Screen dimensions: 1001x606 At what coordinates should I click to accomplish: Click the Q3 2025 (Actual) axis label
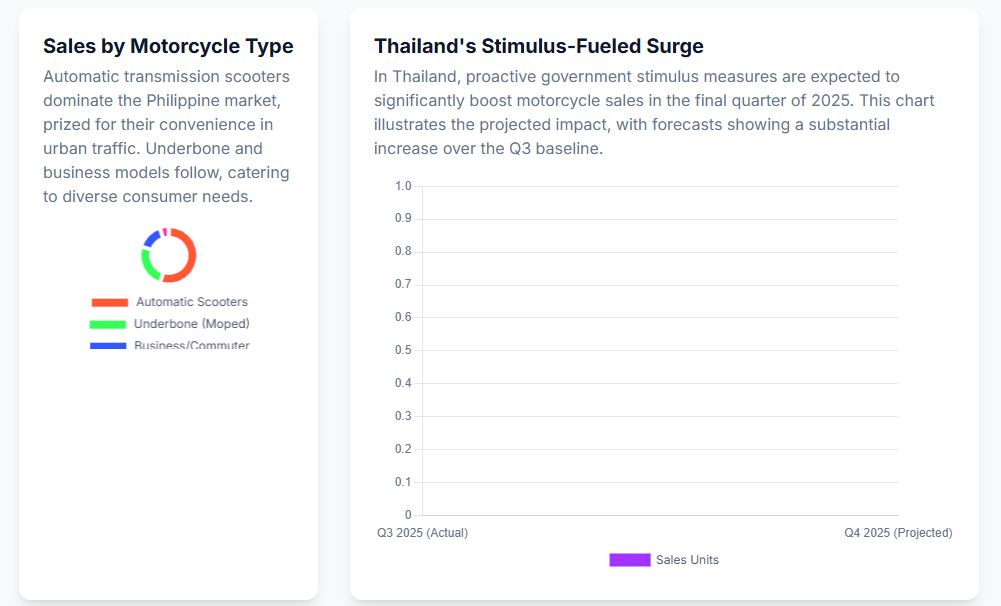click(x=422, y=533)
